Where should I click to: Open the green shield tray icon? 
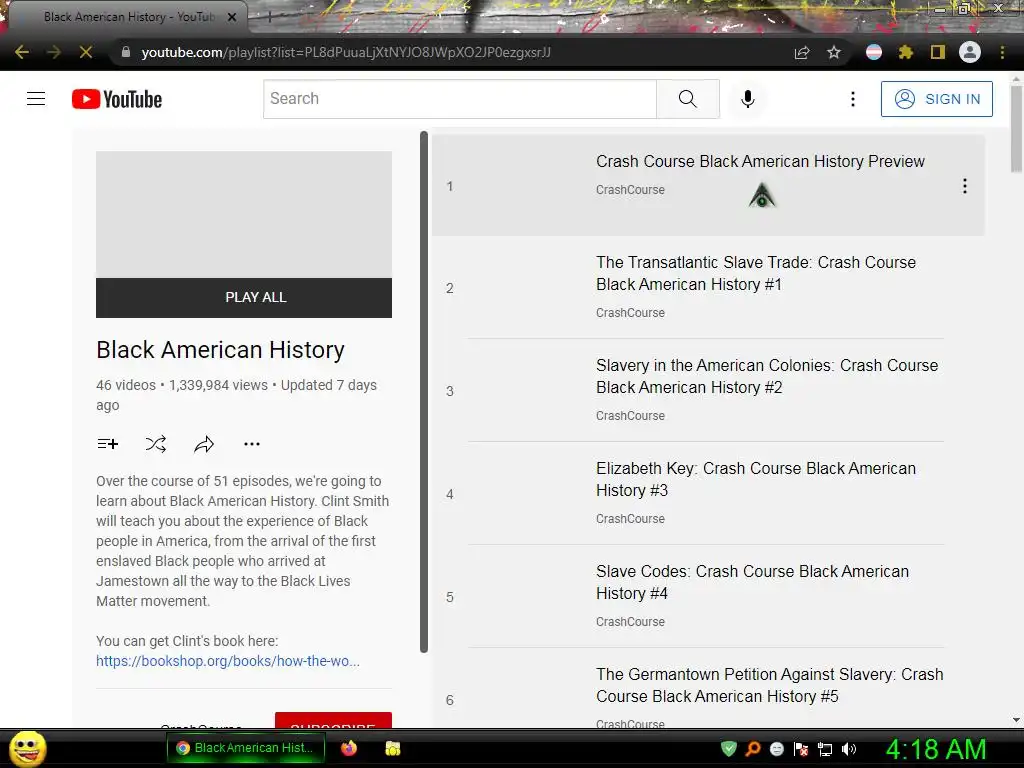[729, 748]
